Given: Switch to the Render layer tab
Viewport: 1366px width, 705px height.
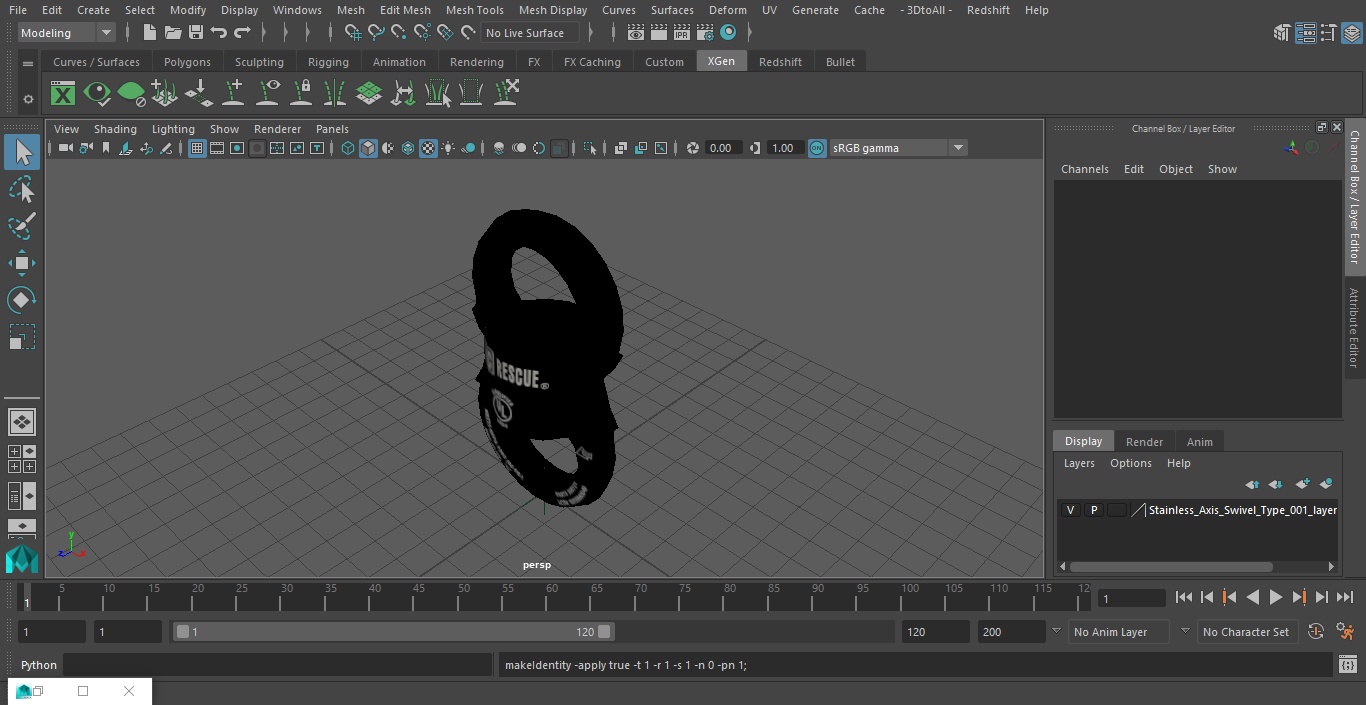Looking at the screenshot, I should [x=1144, y=442].
